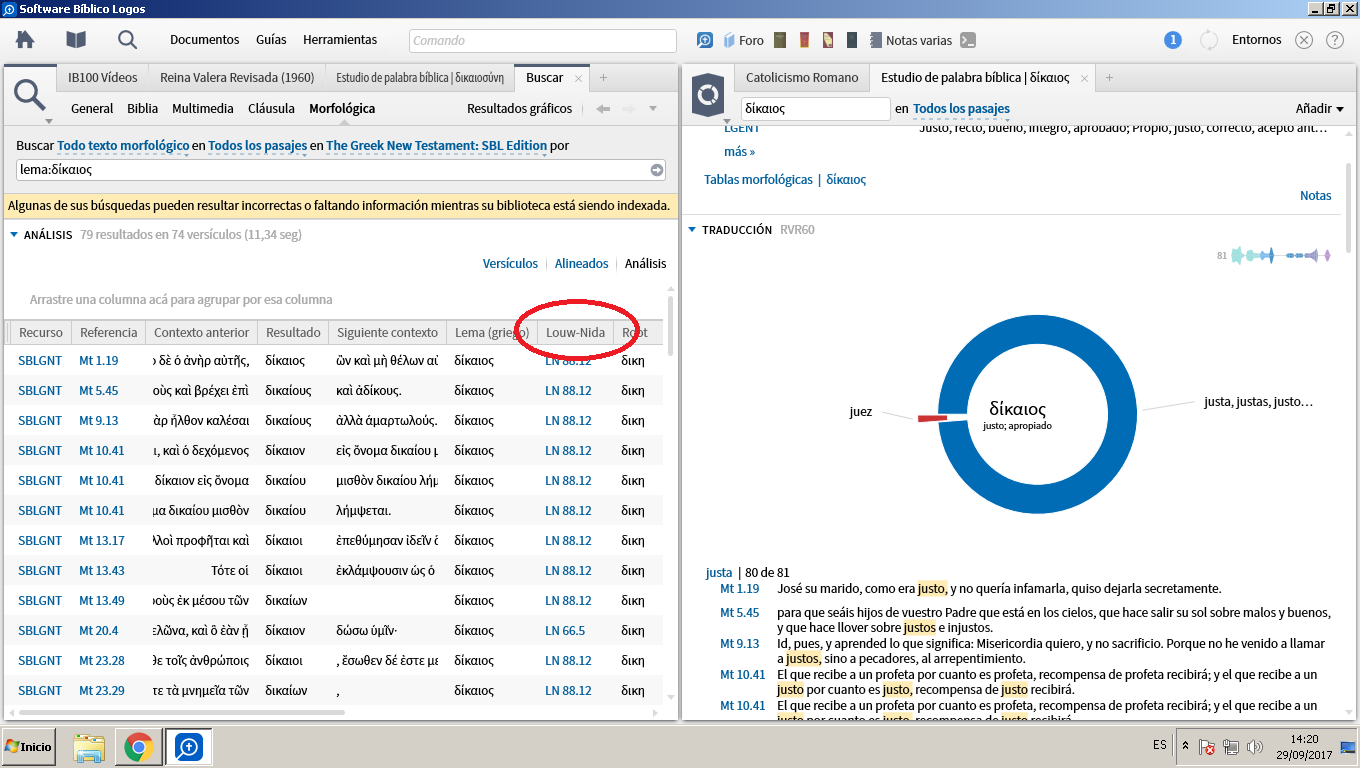The width and height of the screenshot is (1360, 768).
Task: Show the blue notification count badge
Action: click(1173, 40)
